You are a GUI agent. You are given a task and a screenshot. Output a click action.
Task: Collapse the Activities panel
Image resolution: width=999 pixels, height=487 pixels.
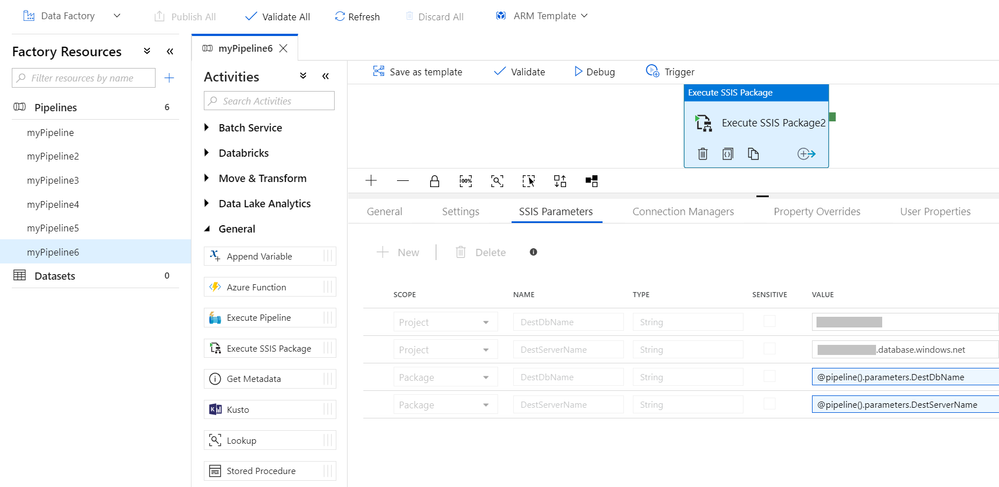point(326,76)
